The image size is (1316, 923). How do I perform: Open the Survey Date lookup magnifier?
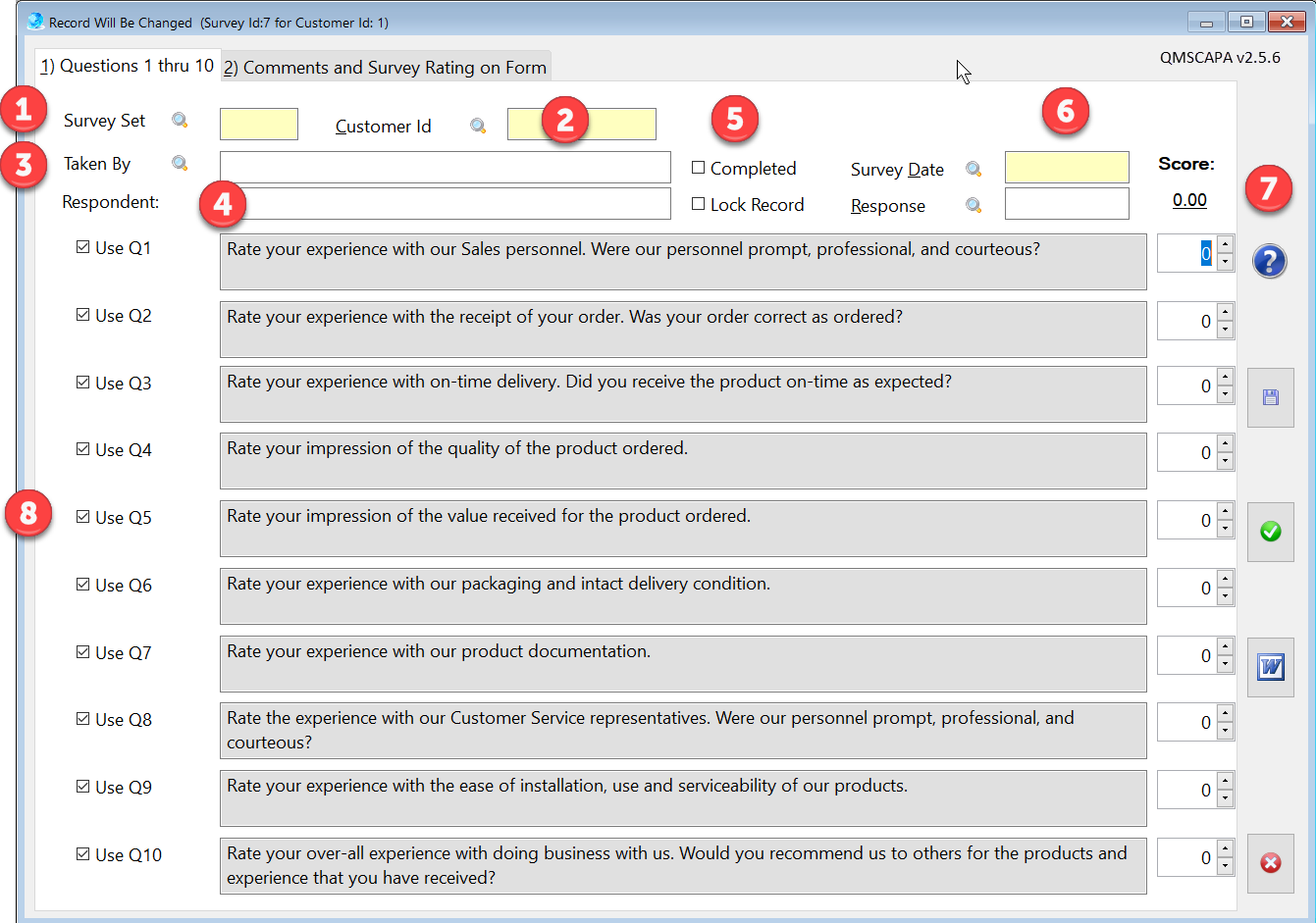[x=974, y=169]
